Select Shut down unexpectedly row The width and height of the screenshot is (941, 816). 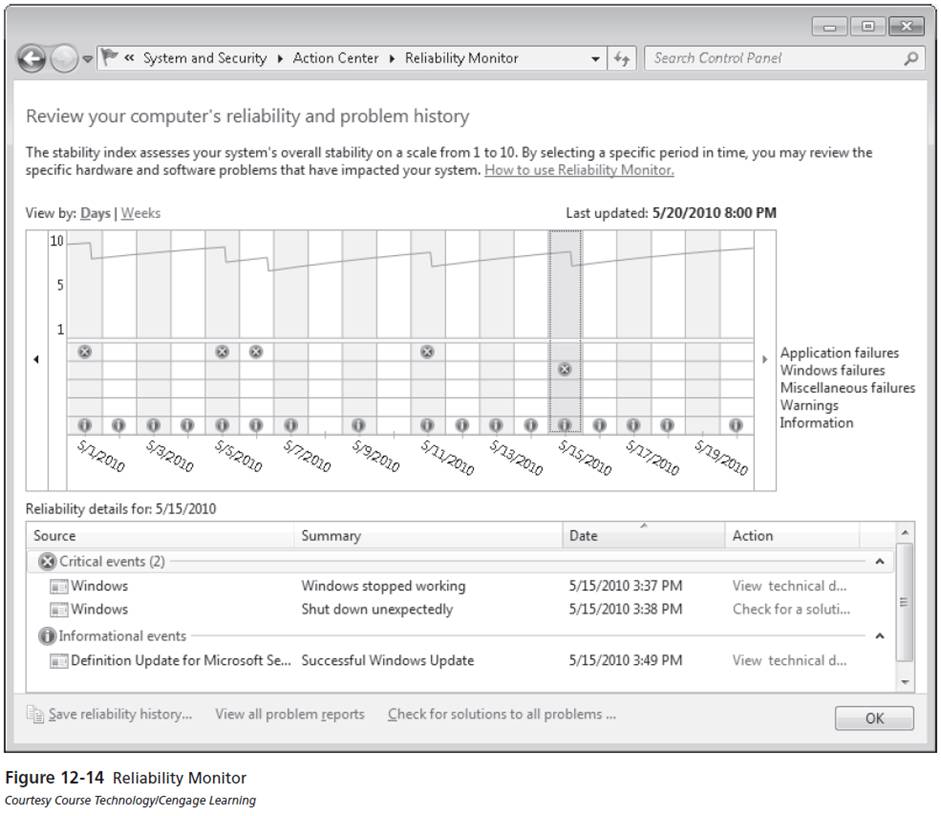tap(459, 610)
